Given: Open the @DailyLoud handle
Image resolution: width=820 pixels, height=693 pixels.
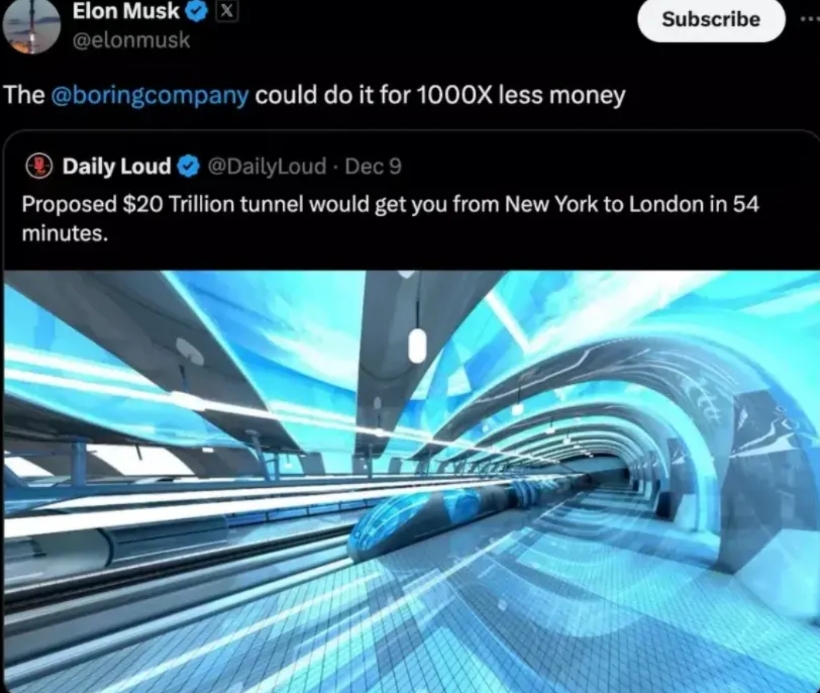Looking at the screenshot, I should pos(267,166).
